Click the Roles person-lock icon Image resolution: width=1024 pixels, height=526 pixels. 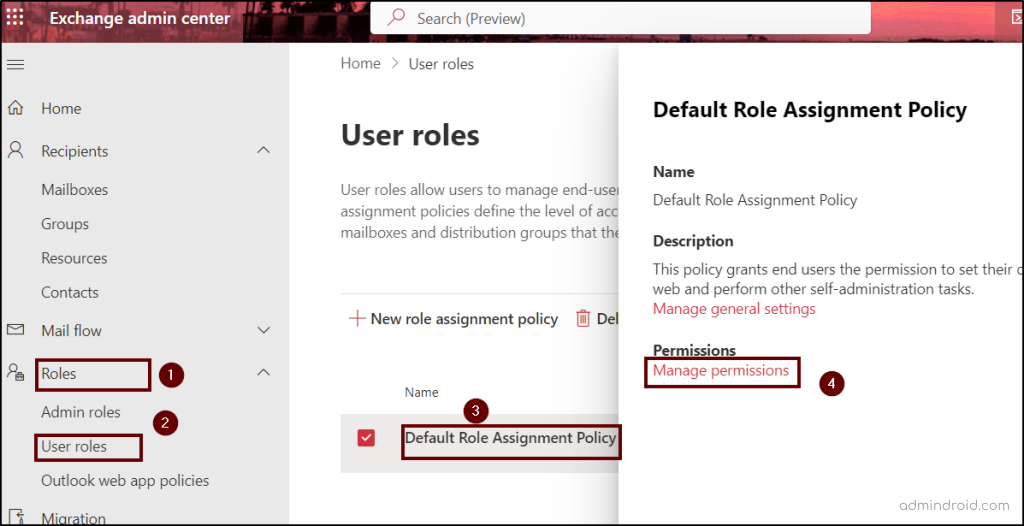(x=15, y=373)
